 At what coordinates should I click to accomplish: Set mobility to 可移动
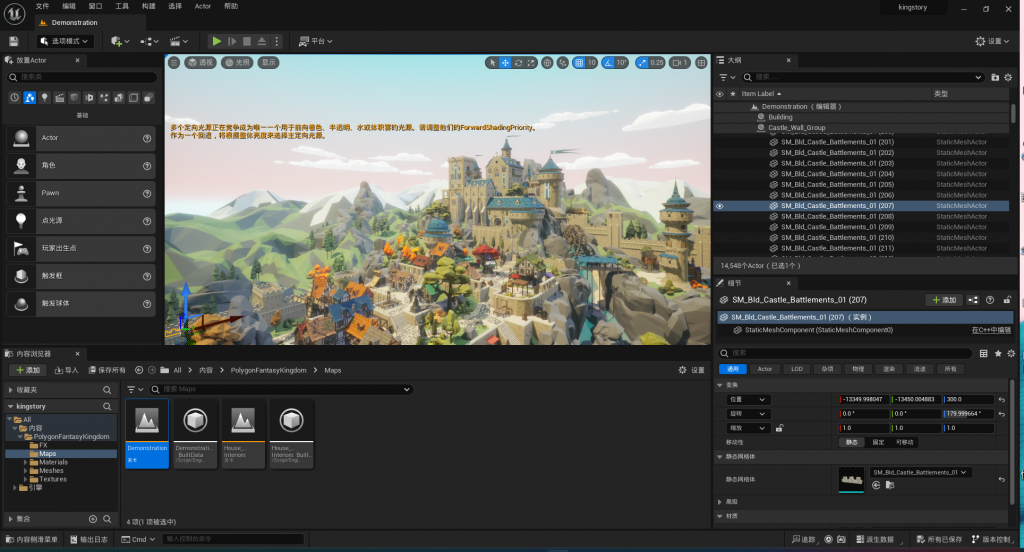click(x=905, y=442)
